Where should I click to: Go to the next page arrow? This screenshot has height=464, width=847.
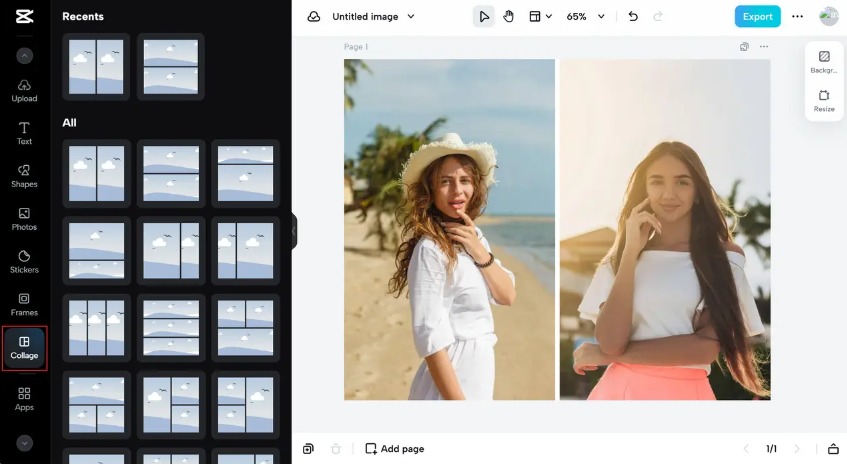coord(797,449)
